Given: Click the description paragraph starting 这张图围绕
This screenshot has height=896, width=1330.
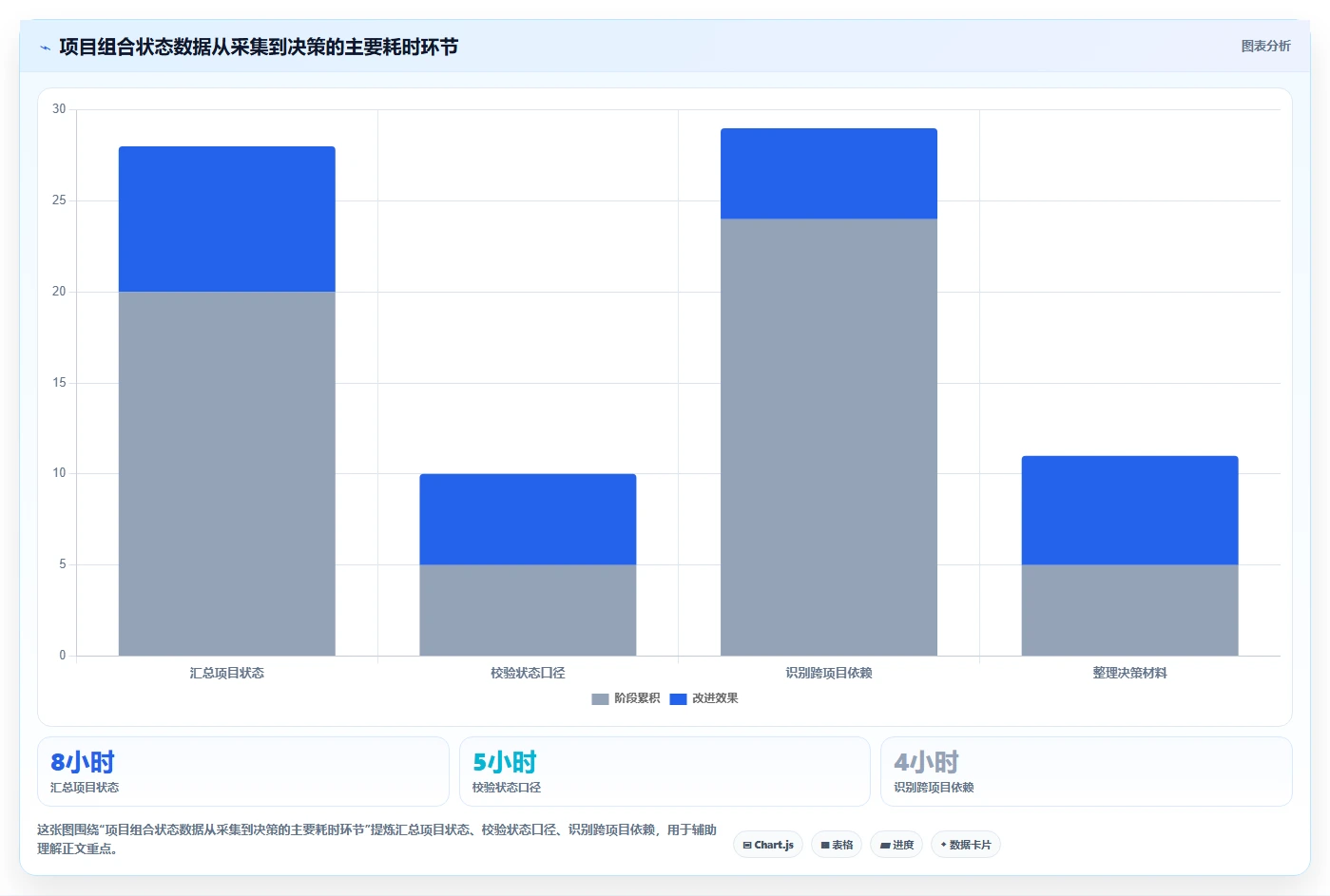Looking at the screenshot, I should click(x=377, y=839).
